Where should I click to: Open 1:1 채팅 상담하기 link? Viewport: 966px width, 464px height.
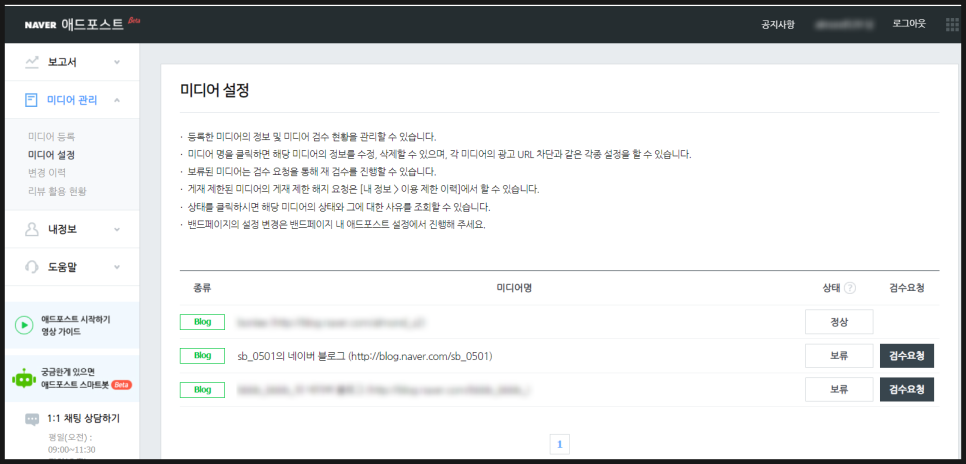[x=83, y=419]
